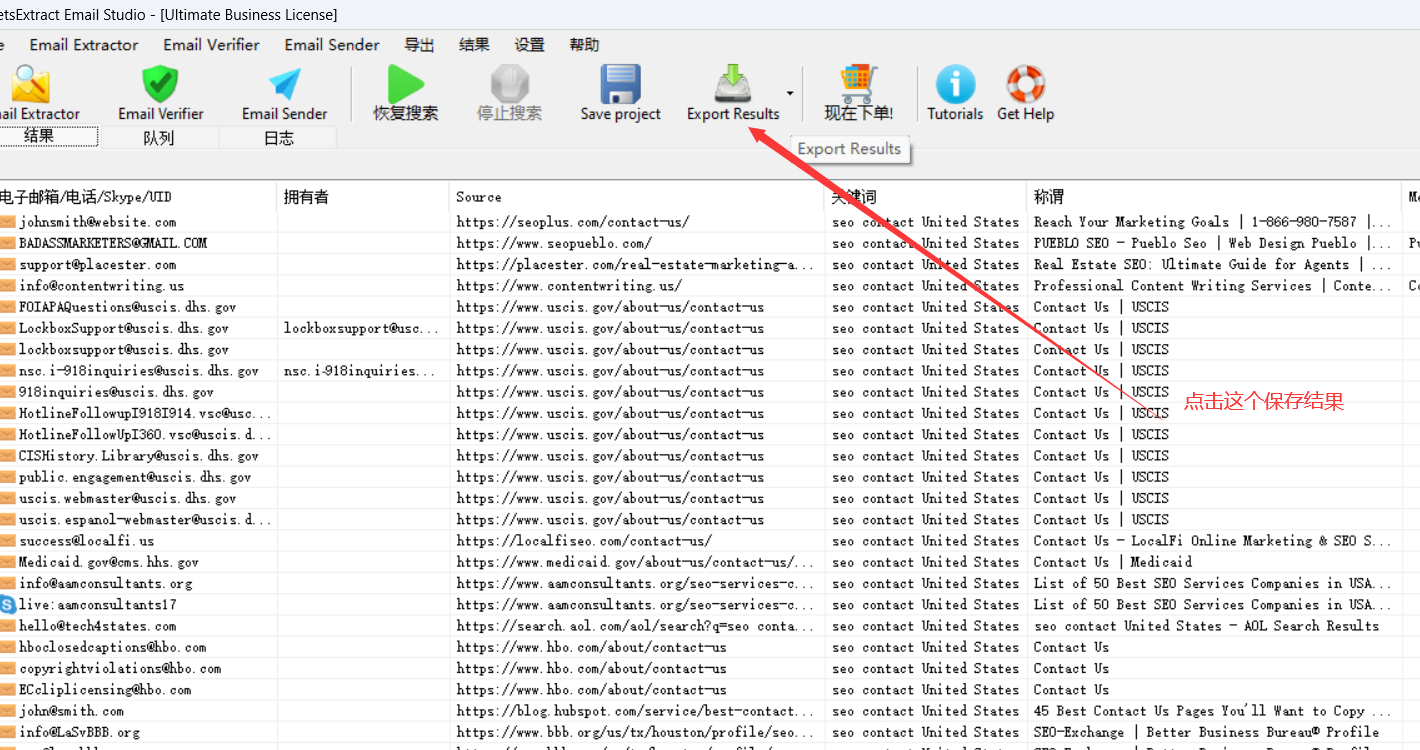Switch to the 队列 tab
This screenshot has height=750, width=1420.
[160, 137]
